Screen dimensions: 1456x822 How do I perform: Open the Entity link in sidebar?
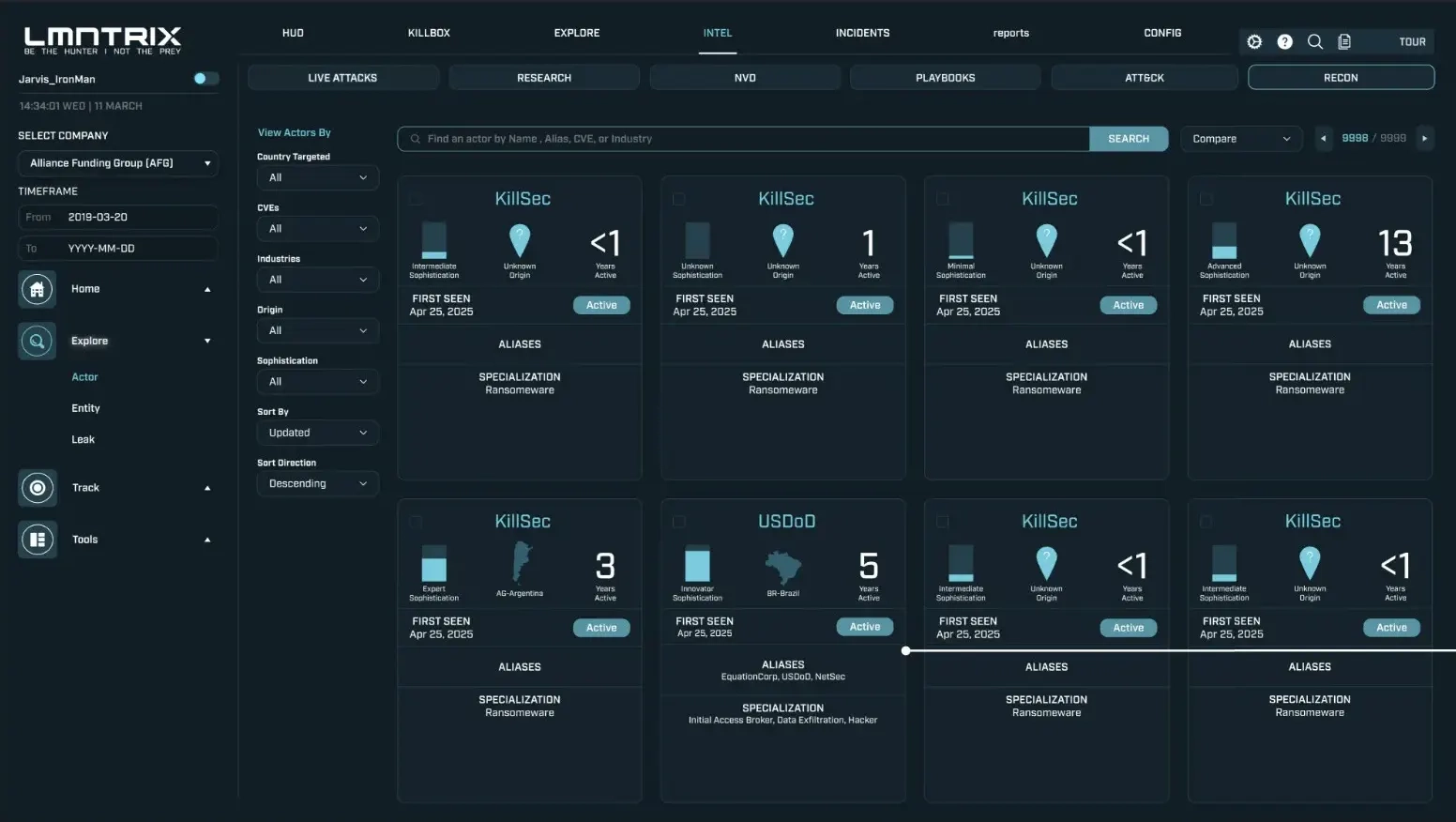coord(85,408)
